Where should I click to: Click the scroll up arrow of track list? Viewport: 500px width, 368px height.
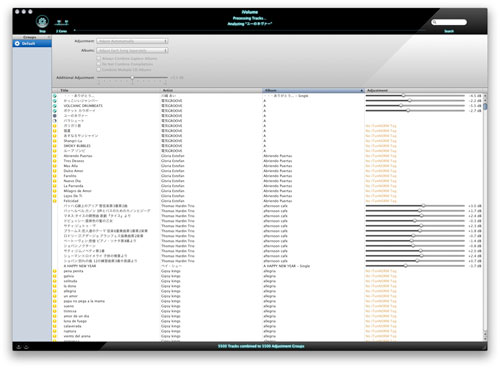tap(485, 96)
